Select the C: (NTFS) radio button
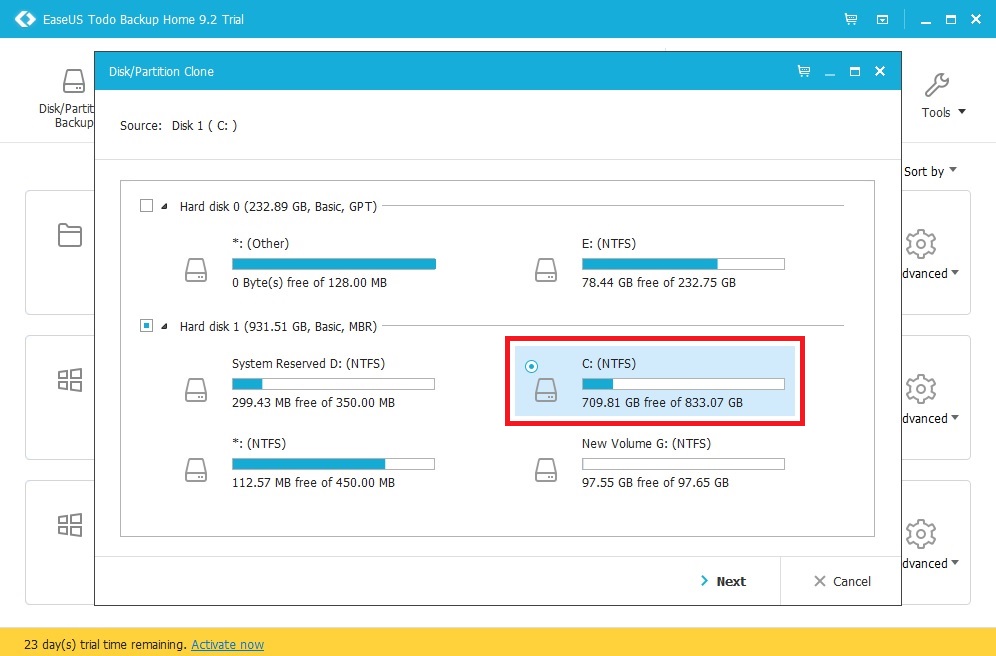Screen dimensions: 996x656 tap(532, 366)
